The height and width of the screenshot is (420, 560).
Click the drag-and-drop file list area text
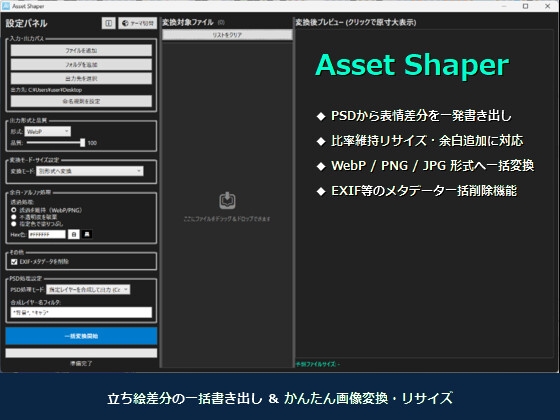pyautogui.click(x=227, y=219)
